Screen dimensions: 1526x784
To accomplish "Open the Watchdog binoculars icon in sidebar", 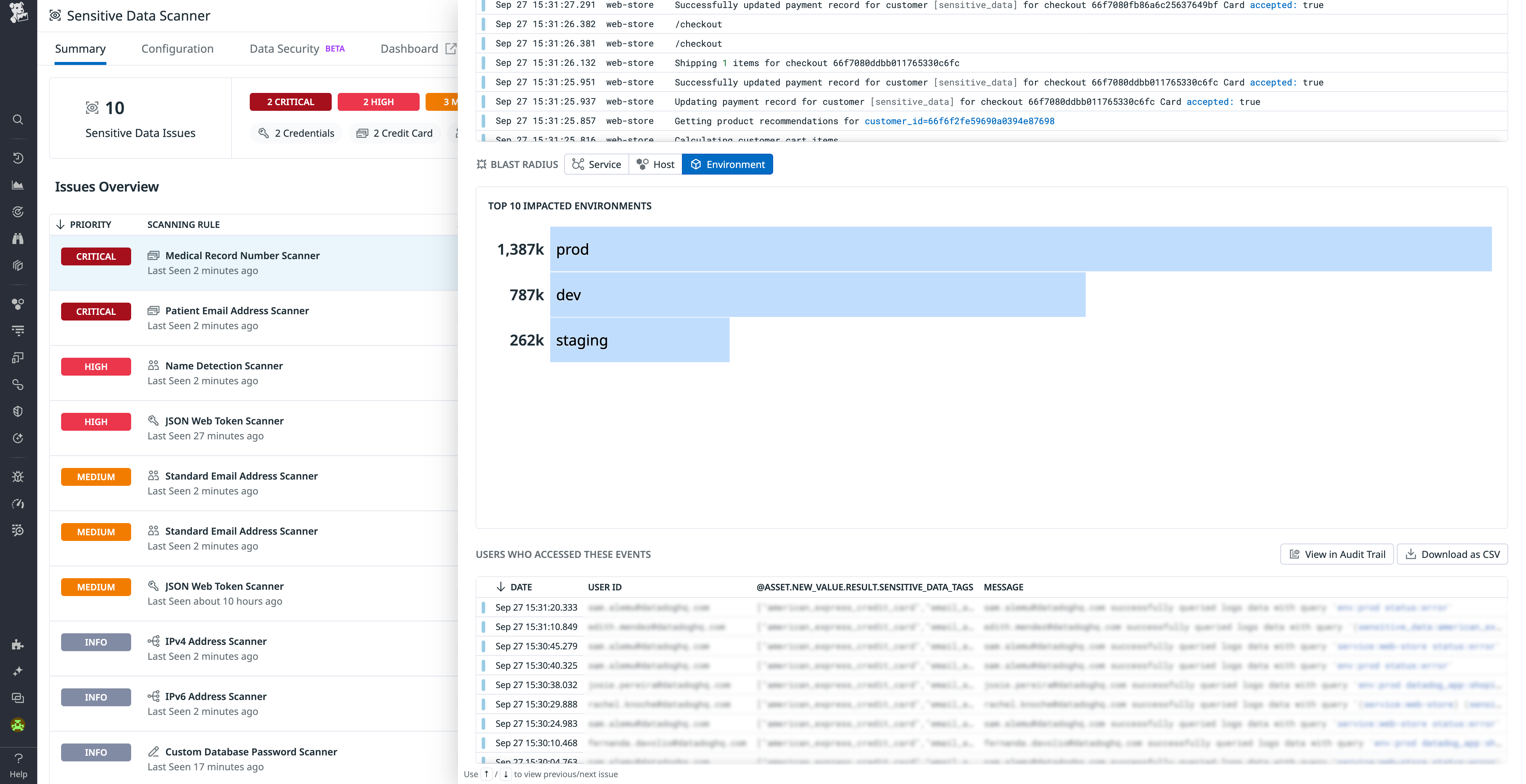I will (x=18, y=238).
